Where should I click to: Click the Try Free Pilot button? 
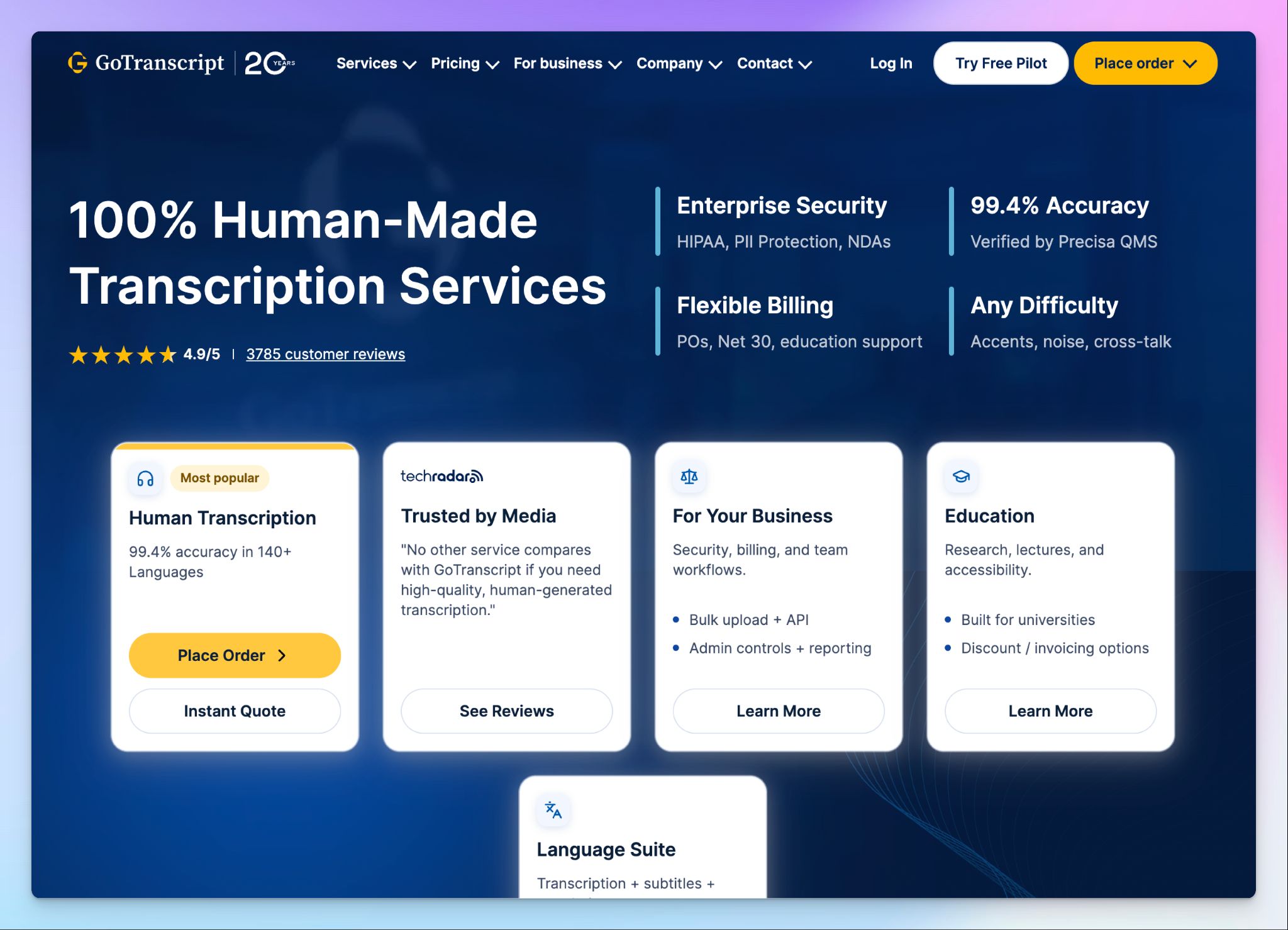(x=1001, y=64)
